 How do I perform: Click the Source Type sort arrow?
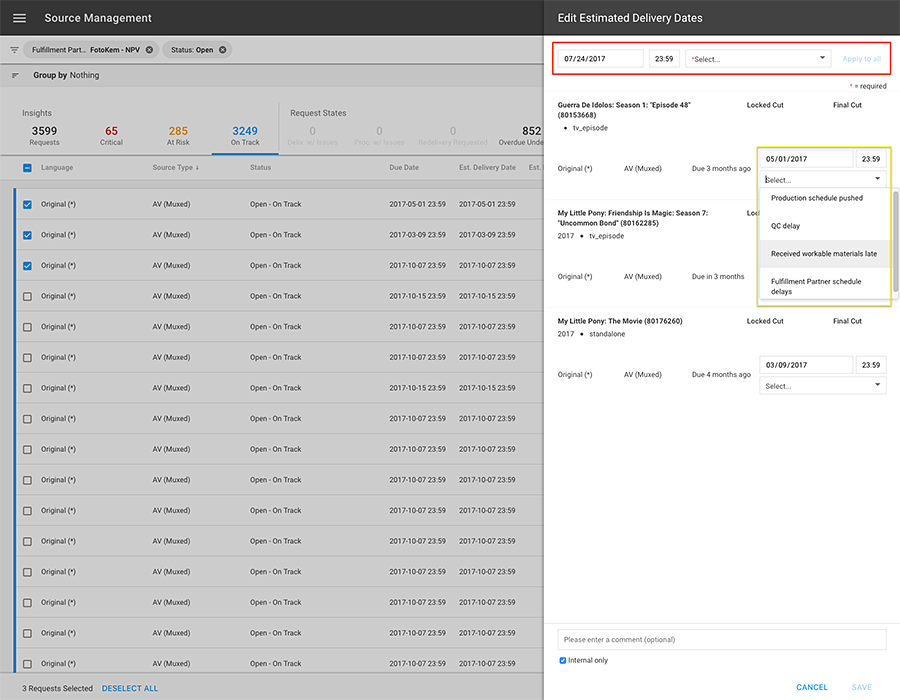point(197,168)
